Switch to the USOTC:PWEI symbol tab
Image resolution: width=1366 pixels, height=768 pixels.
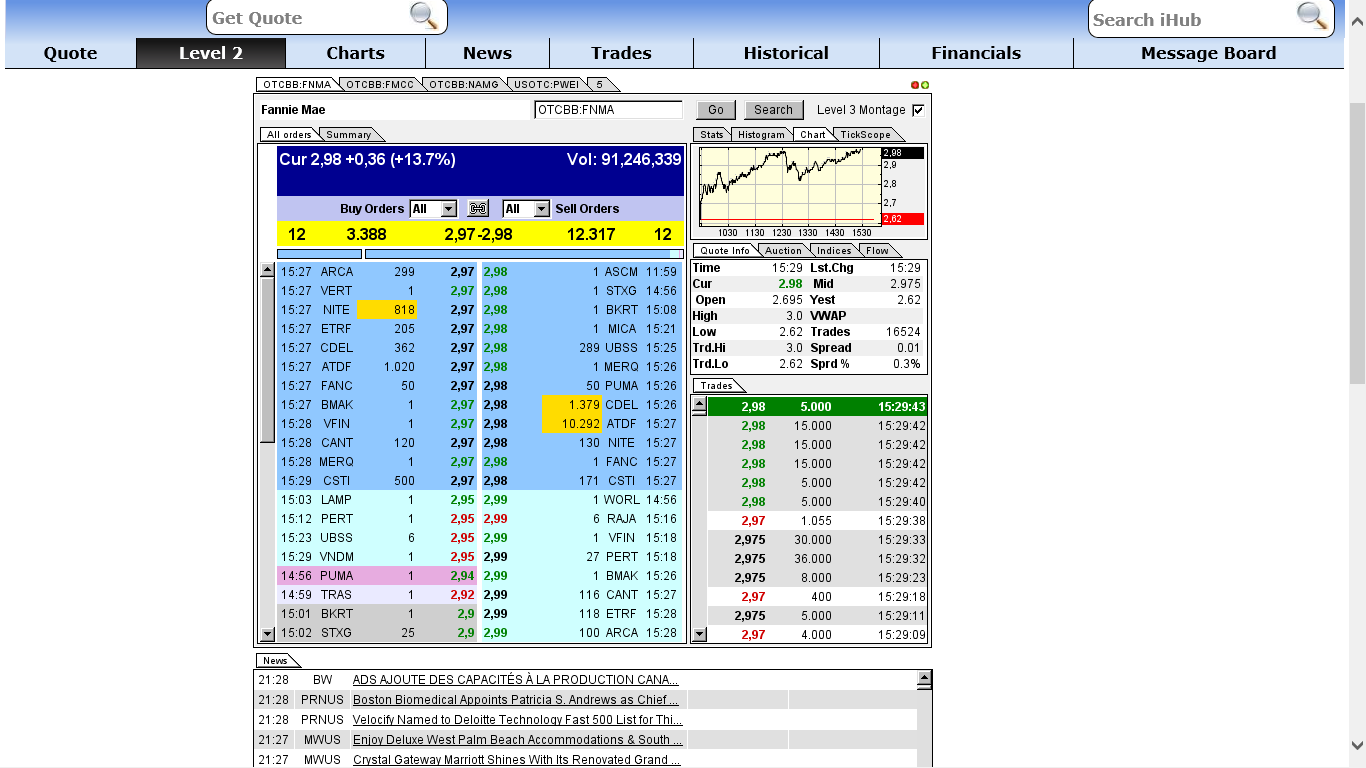tap(546, 85)
